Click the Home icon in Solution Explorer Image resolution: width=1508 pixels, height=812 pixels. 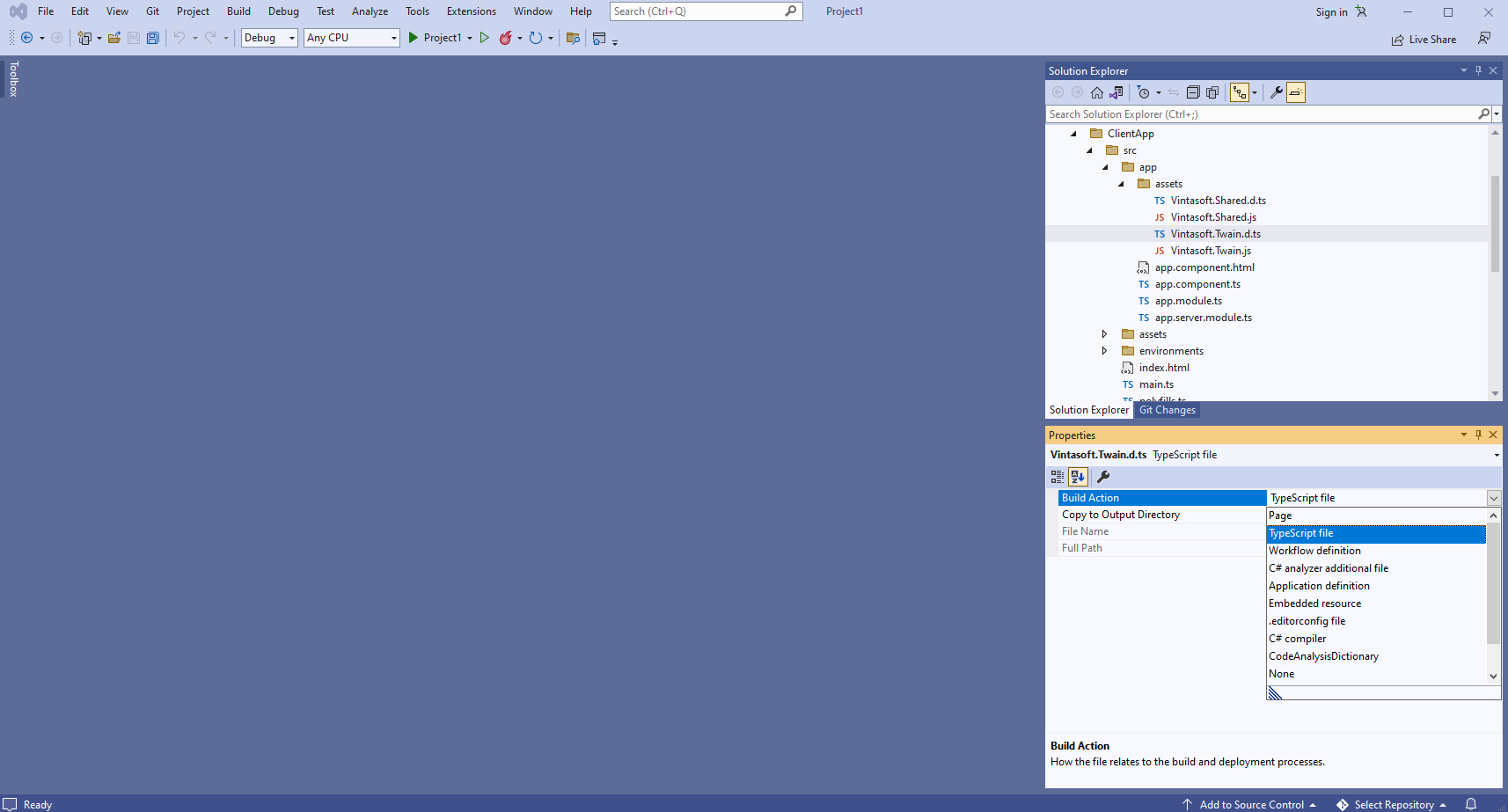[x=1096, y=92]
